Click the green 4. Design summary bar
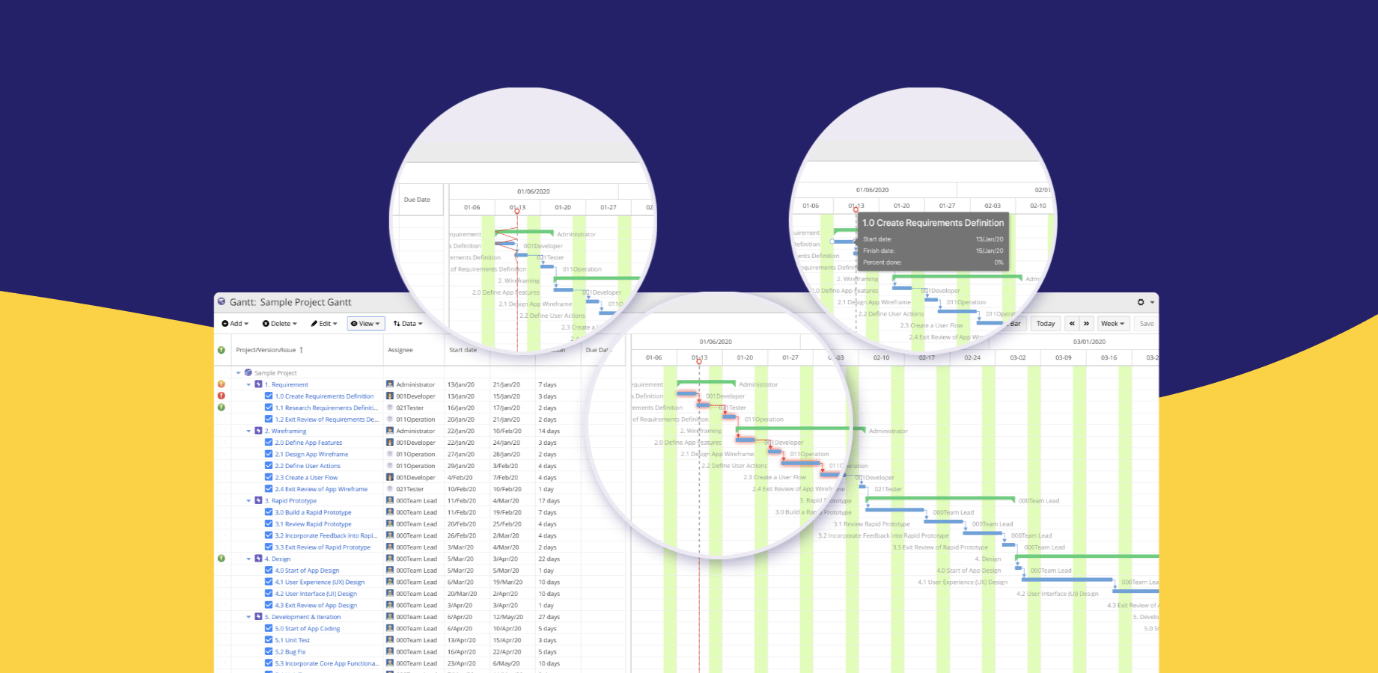This screenshot has height=673, width=1378. coord(1088,558)
